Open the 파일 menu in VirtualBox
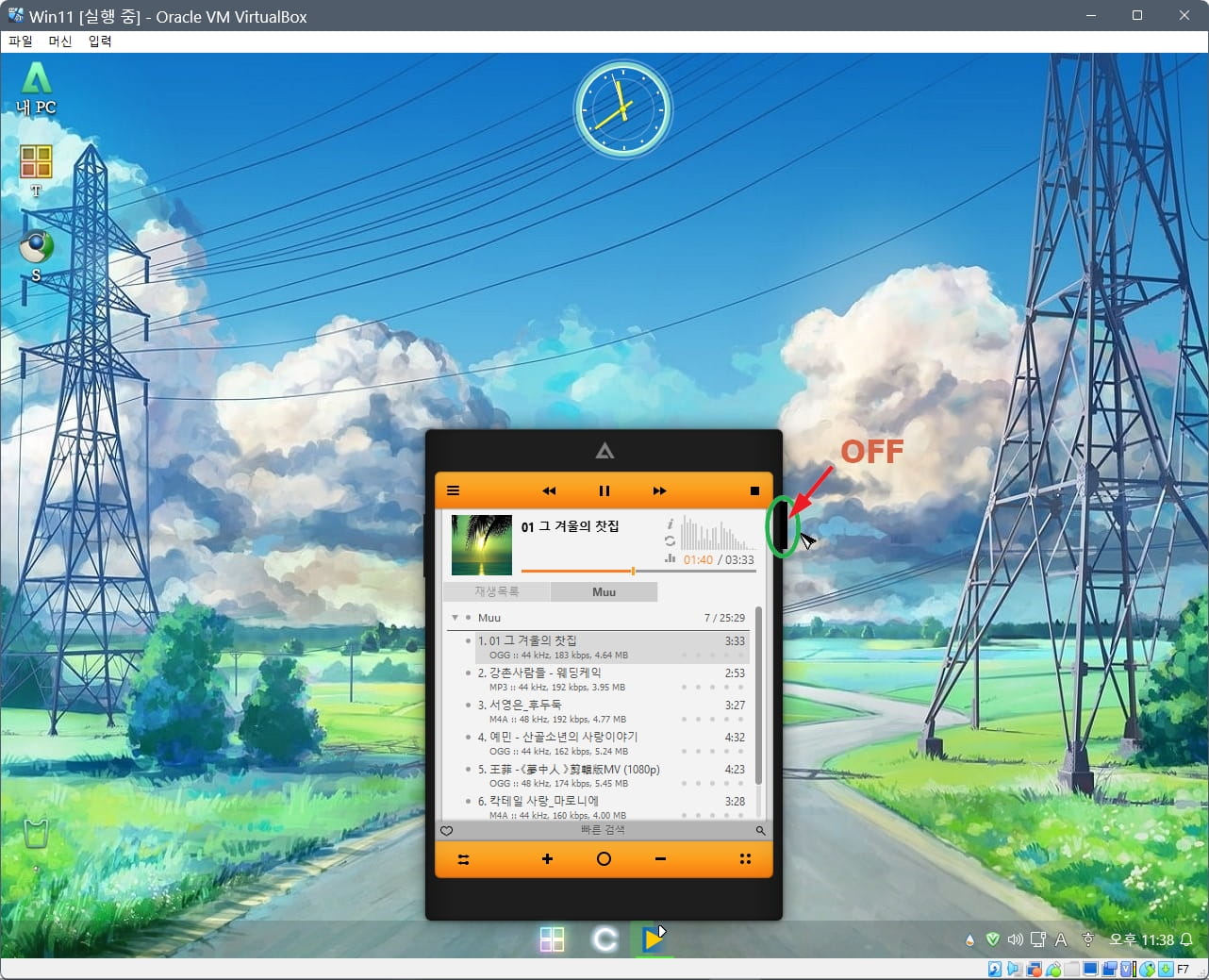Screen dimensions: 1209x980 pyautogui.click(x=20, y=42)
